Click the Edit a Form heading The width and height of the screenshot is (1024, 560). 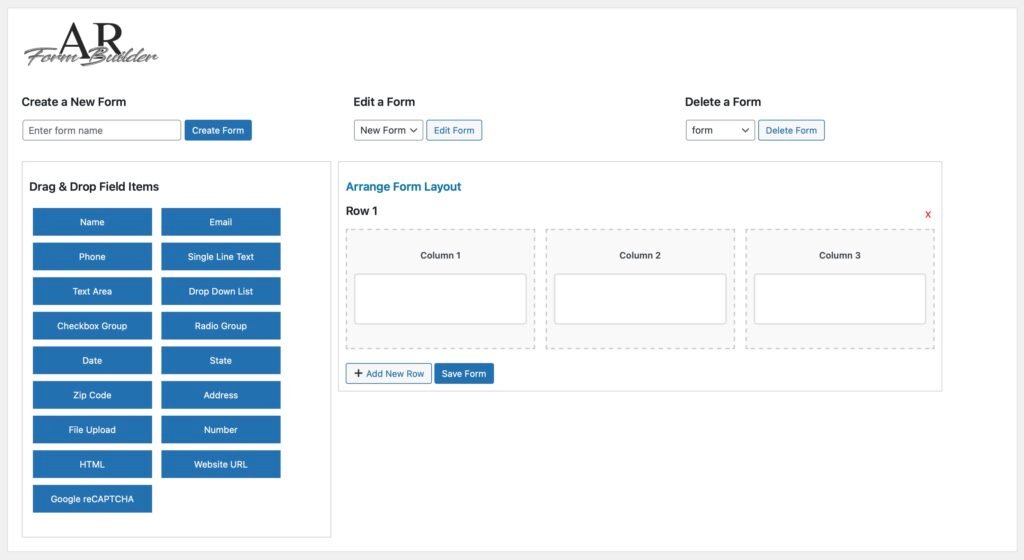[384, 102]
